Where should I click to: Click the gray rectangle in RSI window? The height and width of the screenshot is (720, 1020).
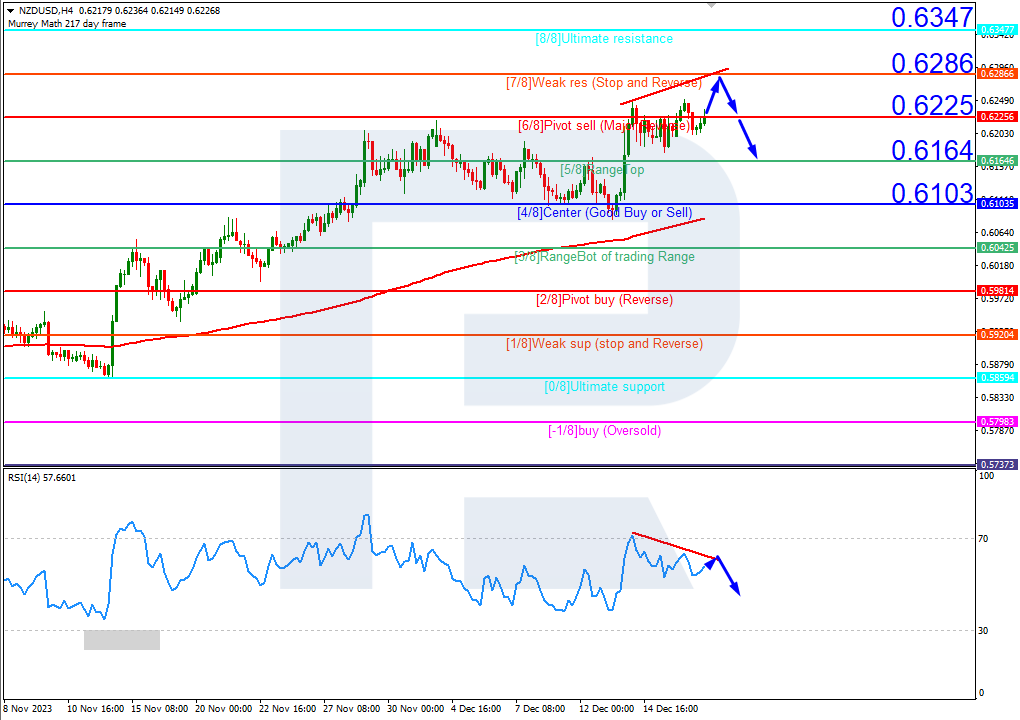121,640
